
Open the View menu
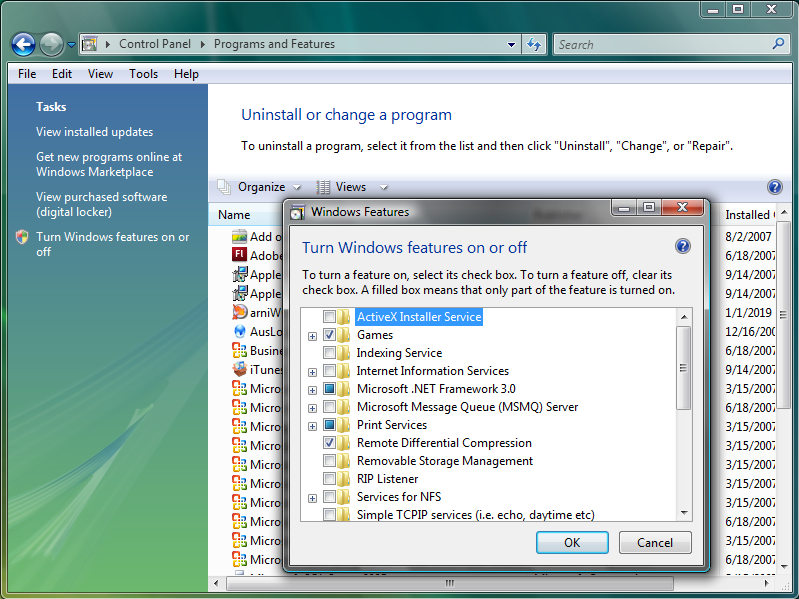(100, 74)
